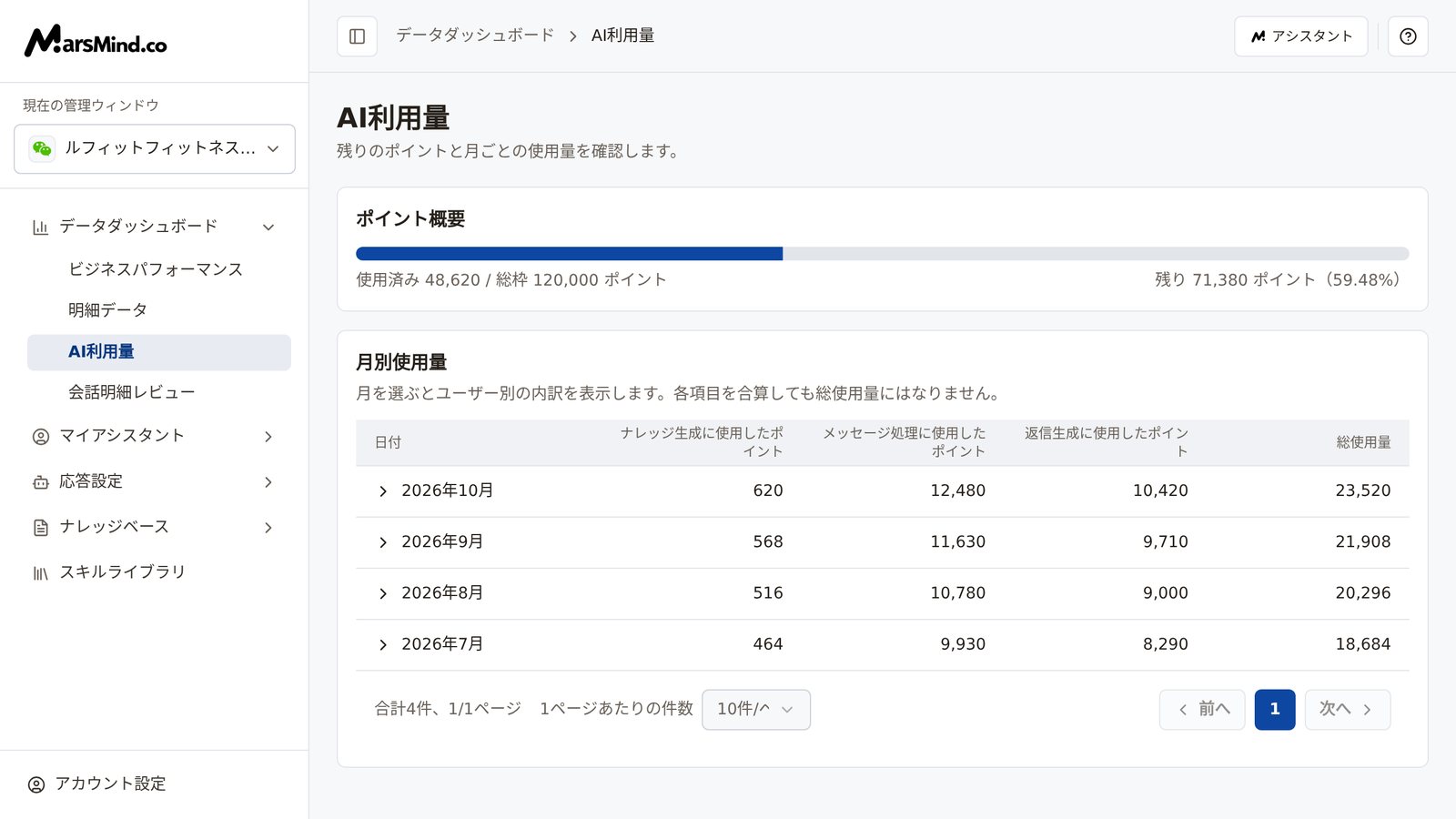Click the アカウント設定 user icon
1456x819 pixels.
36,784
